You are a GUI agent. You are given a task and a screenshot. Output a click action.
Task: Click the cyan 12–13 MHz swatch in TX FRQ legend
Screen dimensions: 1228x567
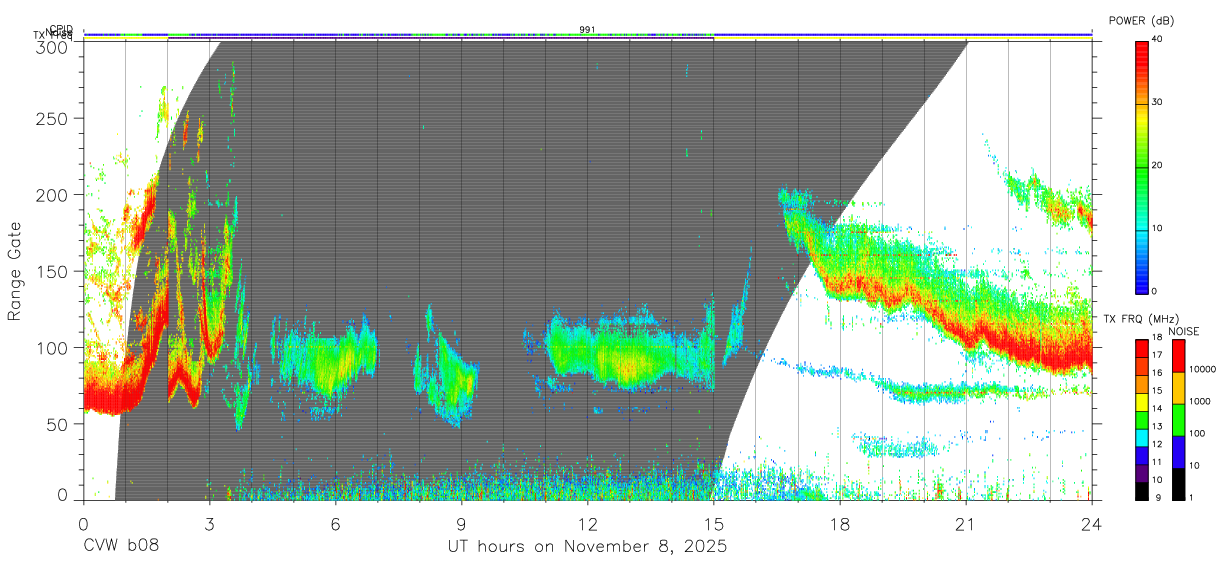[x=1142, y=436]
